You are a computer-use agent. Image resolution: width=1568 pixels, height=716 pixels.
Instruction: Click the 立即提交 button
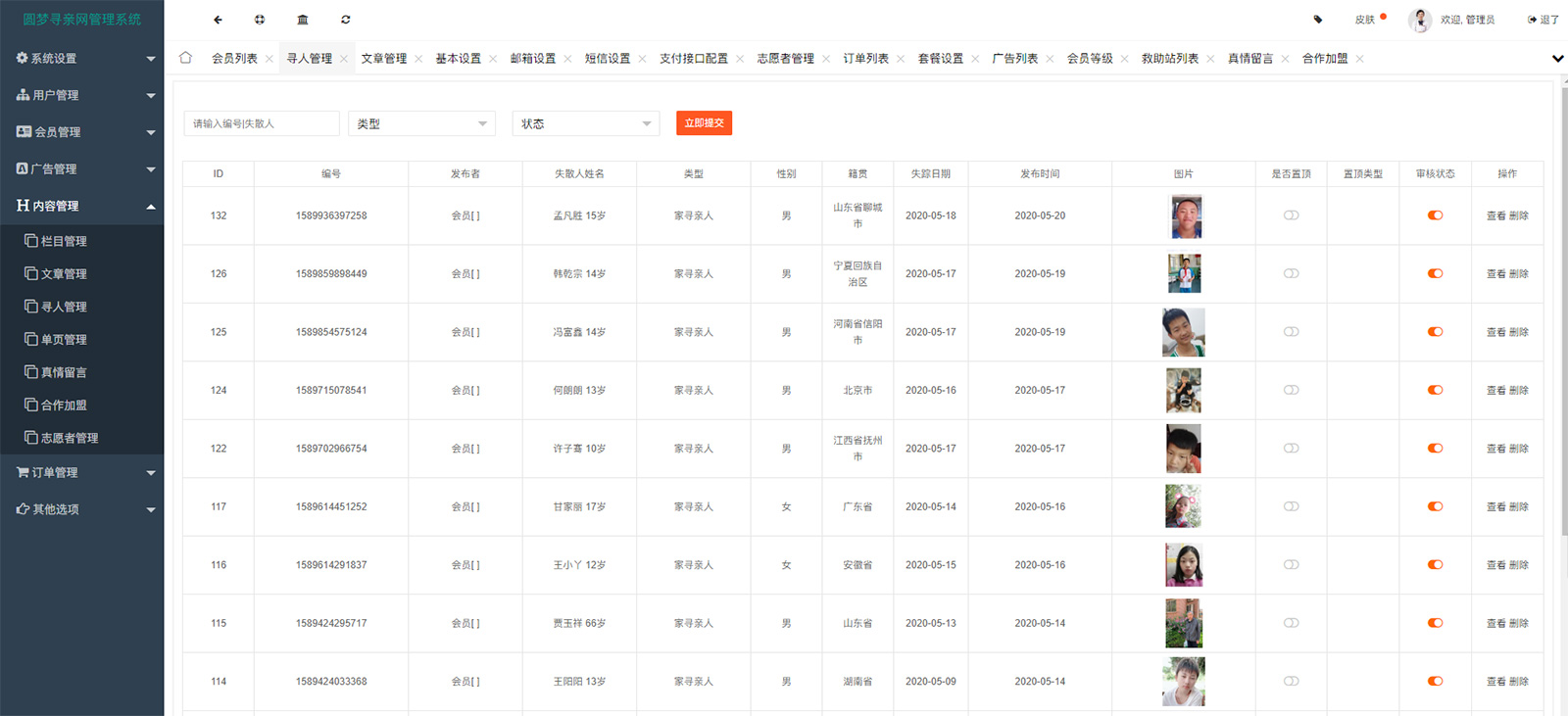704,123
